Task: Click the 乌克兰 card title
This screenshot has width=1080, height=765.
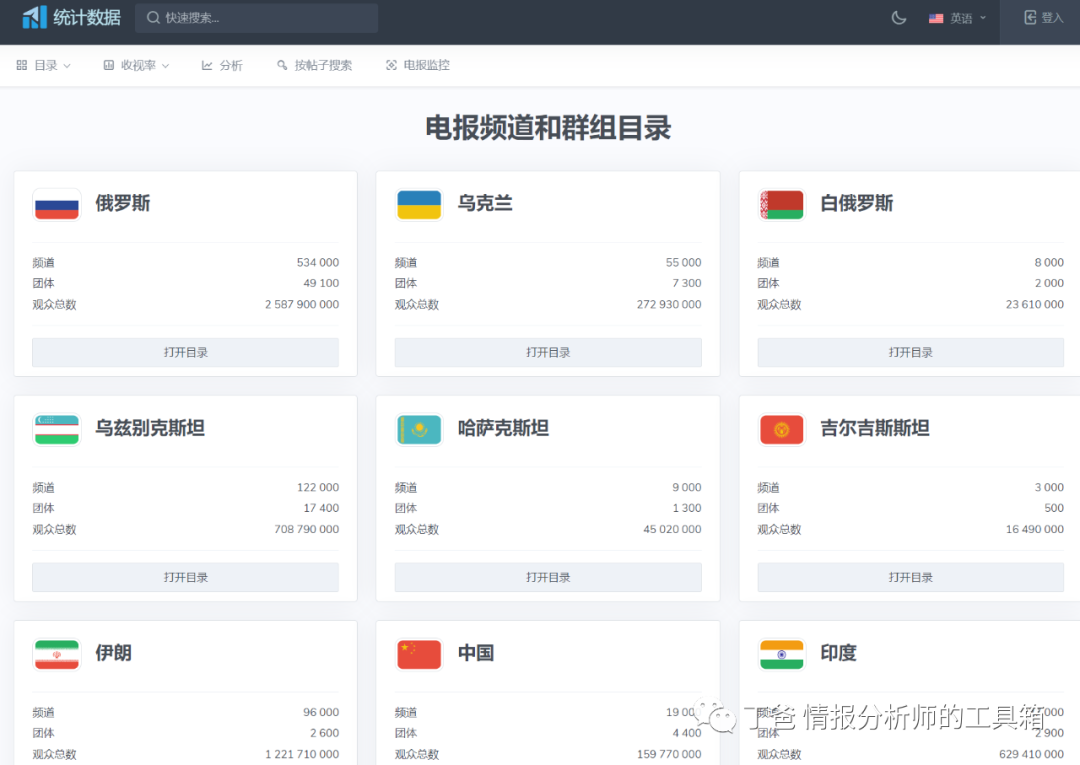Action: [485, 203]
